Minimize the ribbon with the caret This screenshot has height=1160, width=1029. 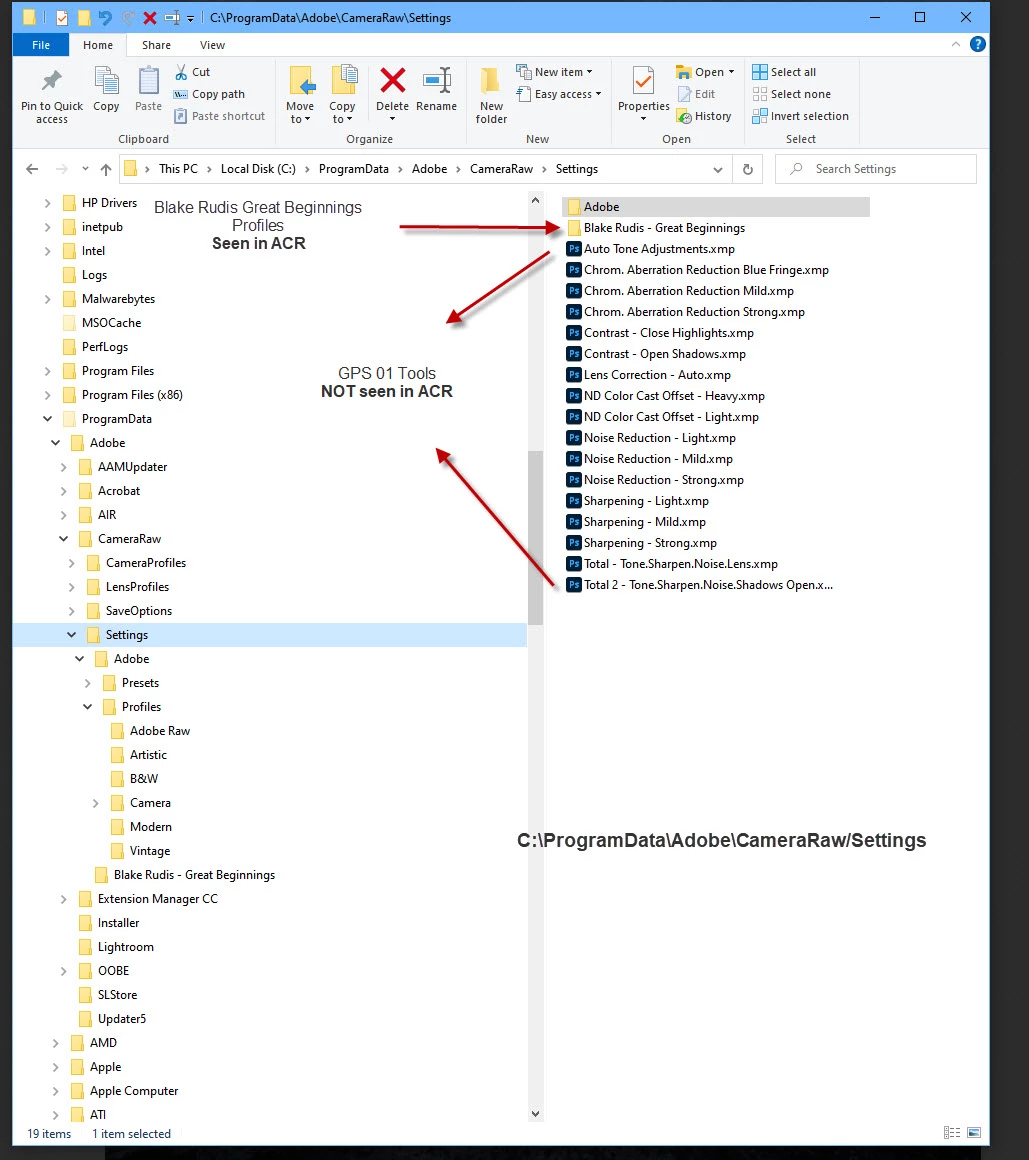956,44
